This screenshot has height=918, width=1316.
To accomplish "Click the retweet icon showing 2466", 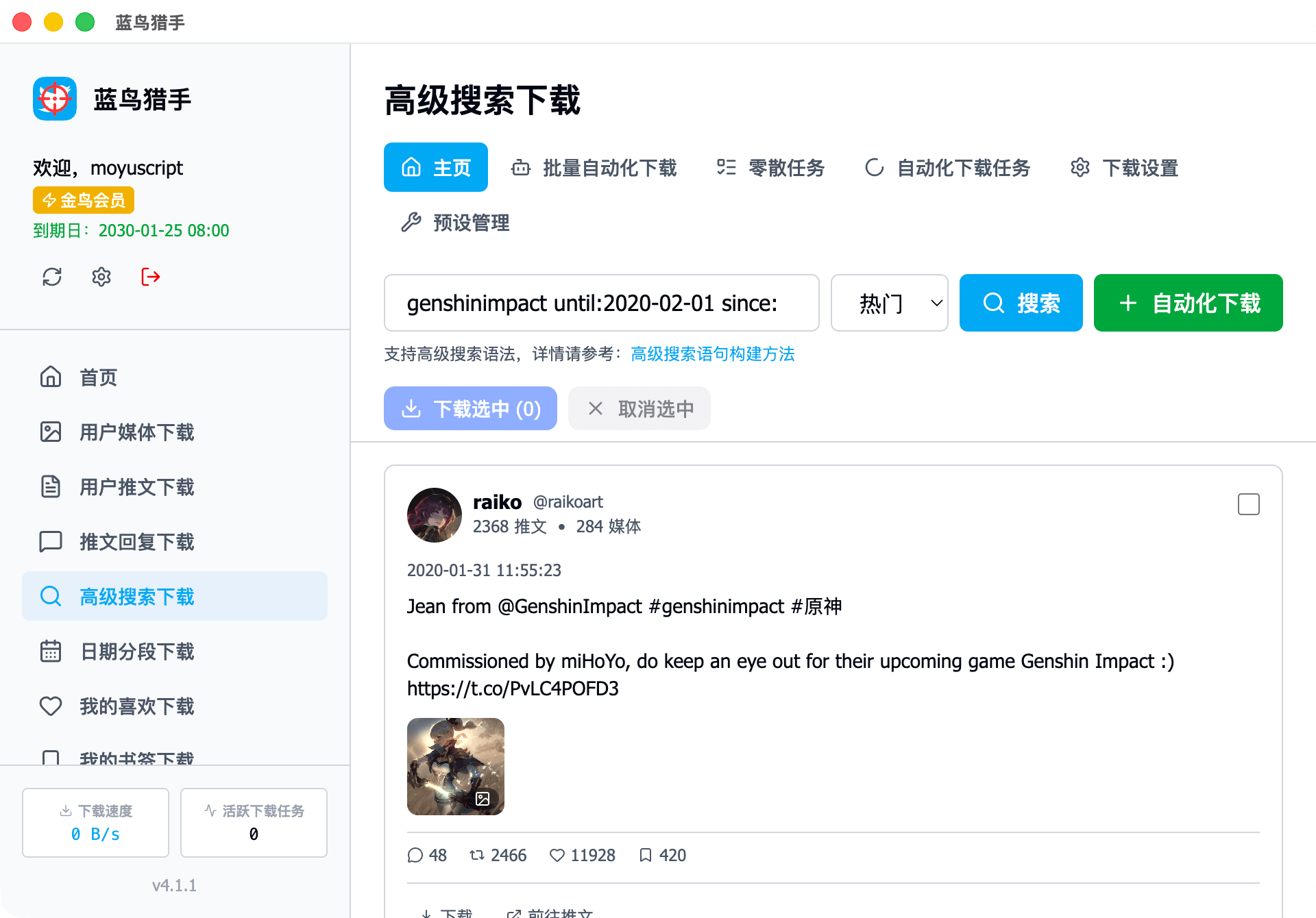I will point(477,855).
